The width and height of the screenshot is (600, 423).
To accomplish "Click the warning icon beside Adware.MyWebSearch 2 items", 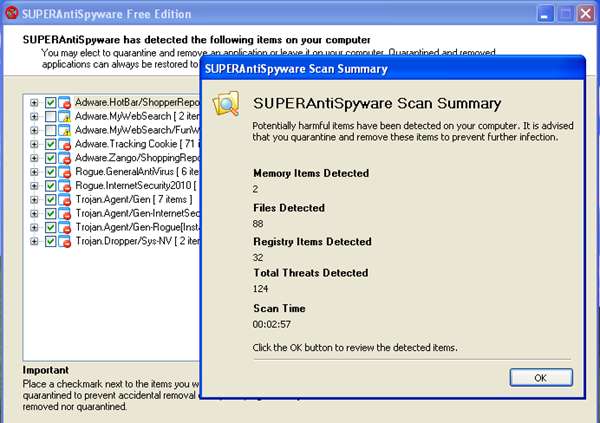I will coord(65,116).
